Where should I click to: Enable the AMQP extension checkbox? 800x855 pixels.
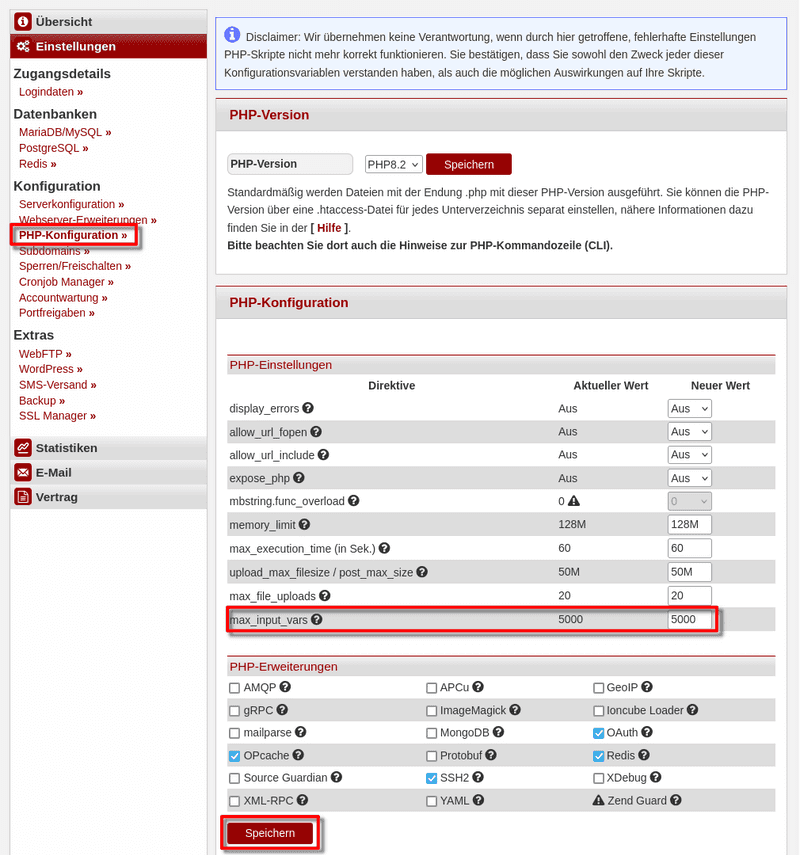tap(234, 688)
